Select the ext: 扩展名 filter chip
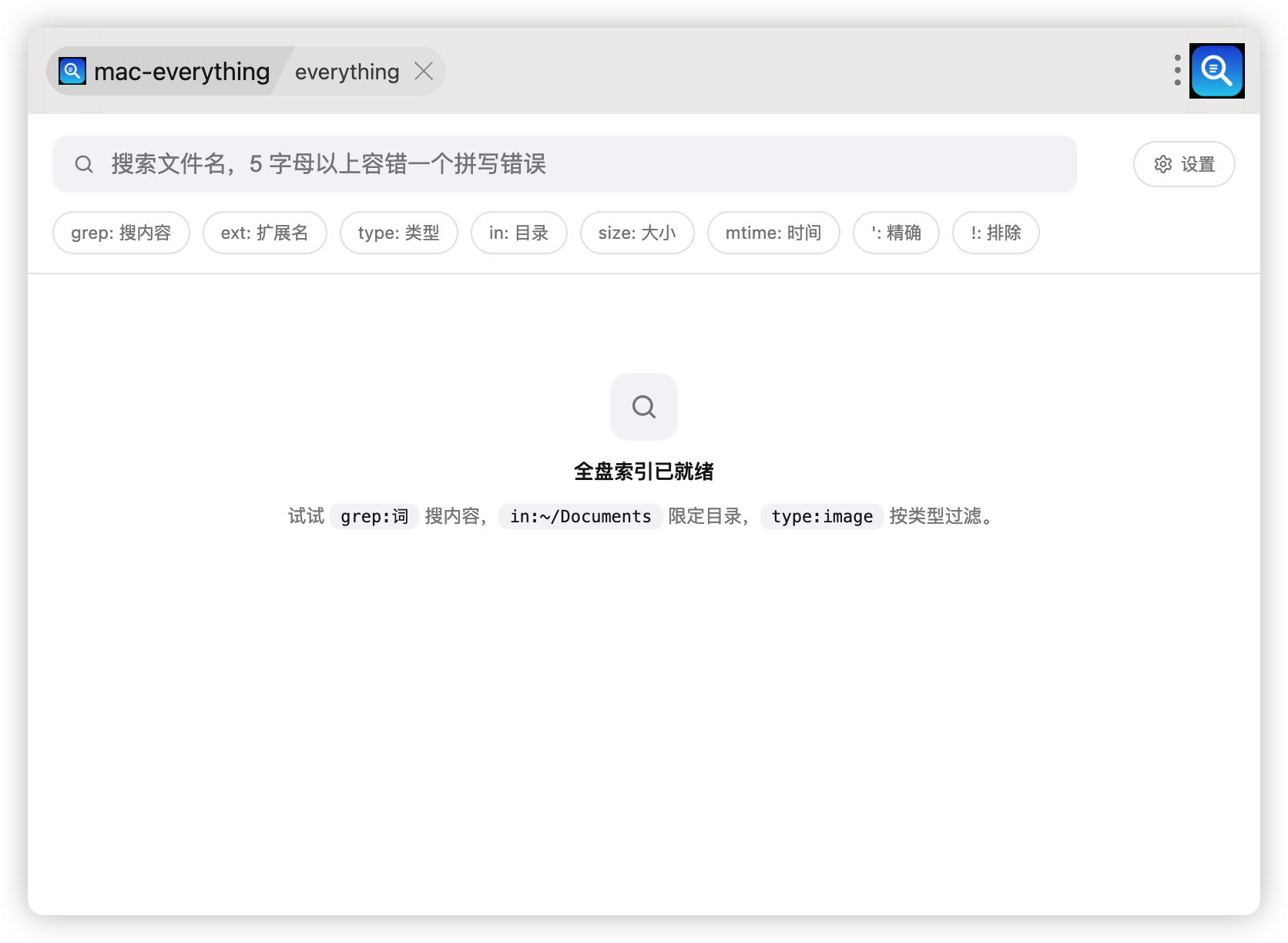 [265, 233]
